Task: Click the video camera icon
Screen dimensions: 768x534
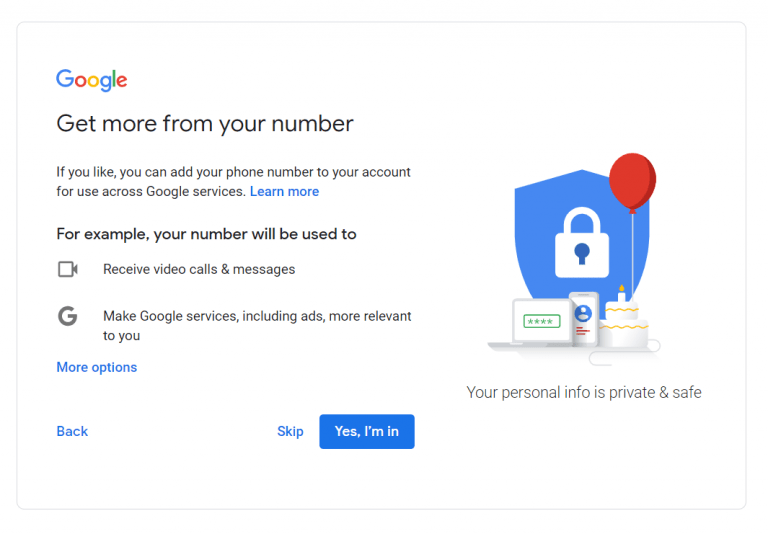Action: (x=68, y=269)
